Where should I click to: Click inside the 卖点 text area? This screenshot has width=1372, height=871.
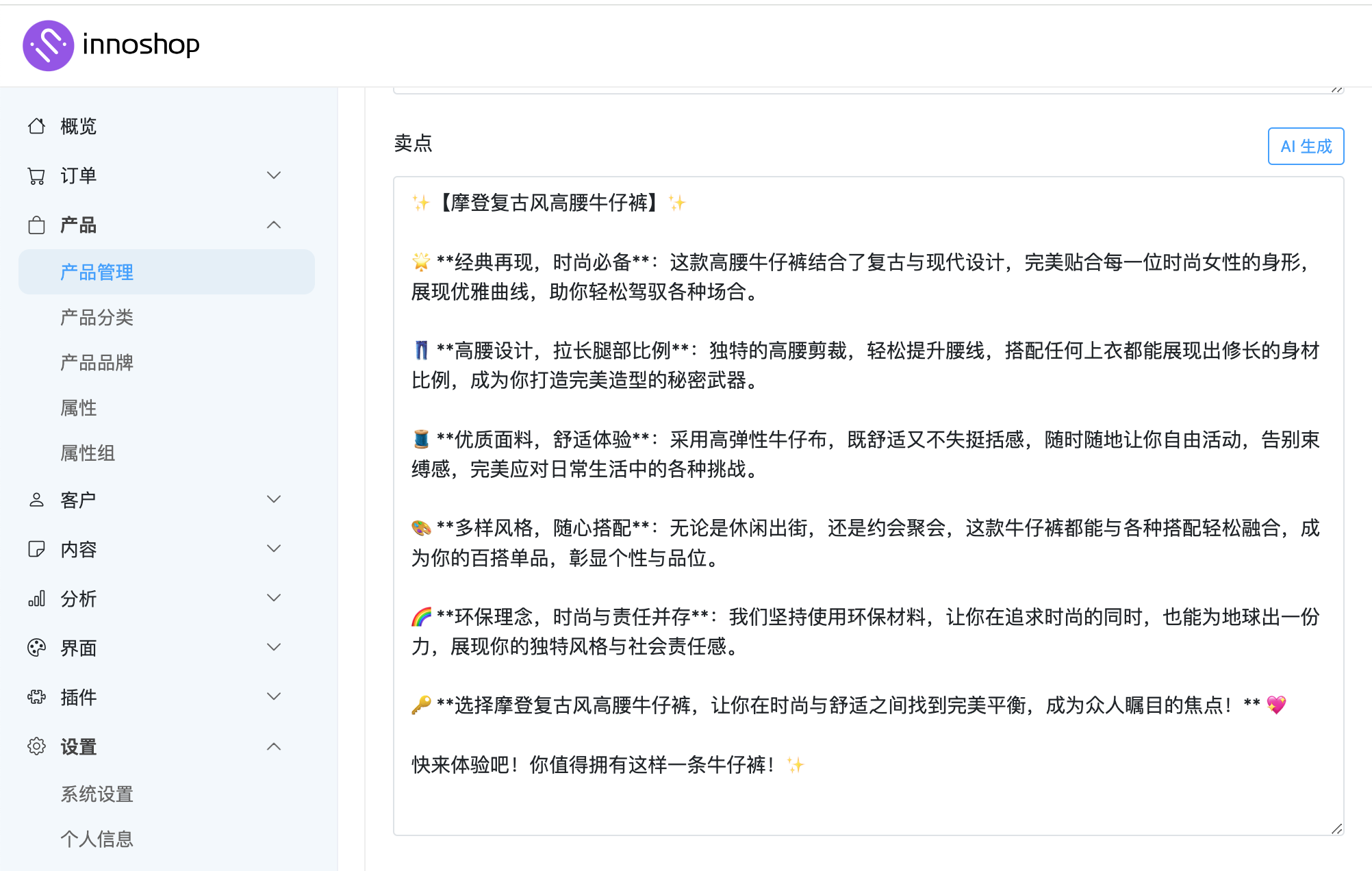click(x=868, y=505)
